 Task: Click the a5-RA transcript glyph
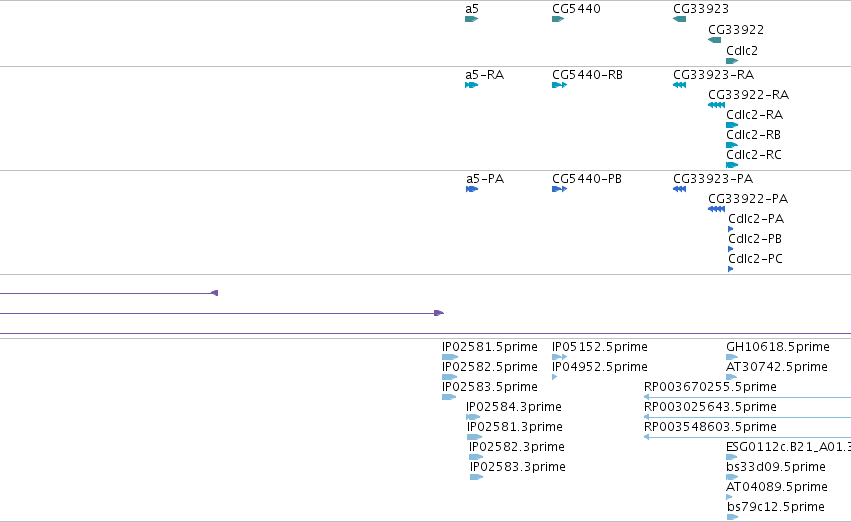click(x=472, y=85)
